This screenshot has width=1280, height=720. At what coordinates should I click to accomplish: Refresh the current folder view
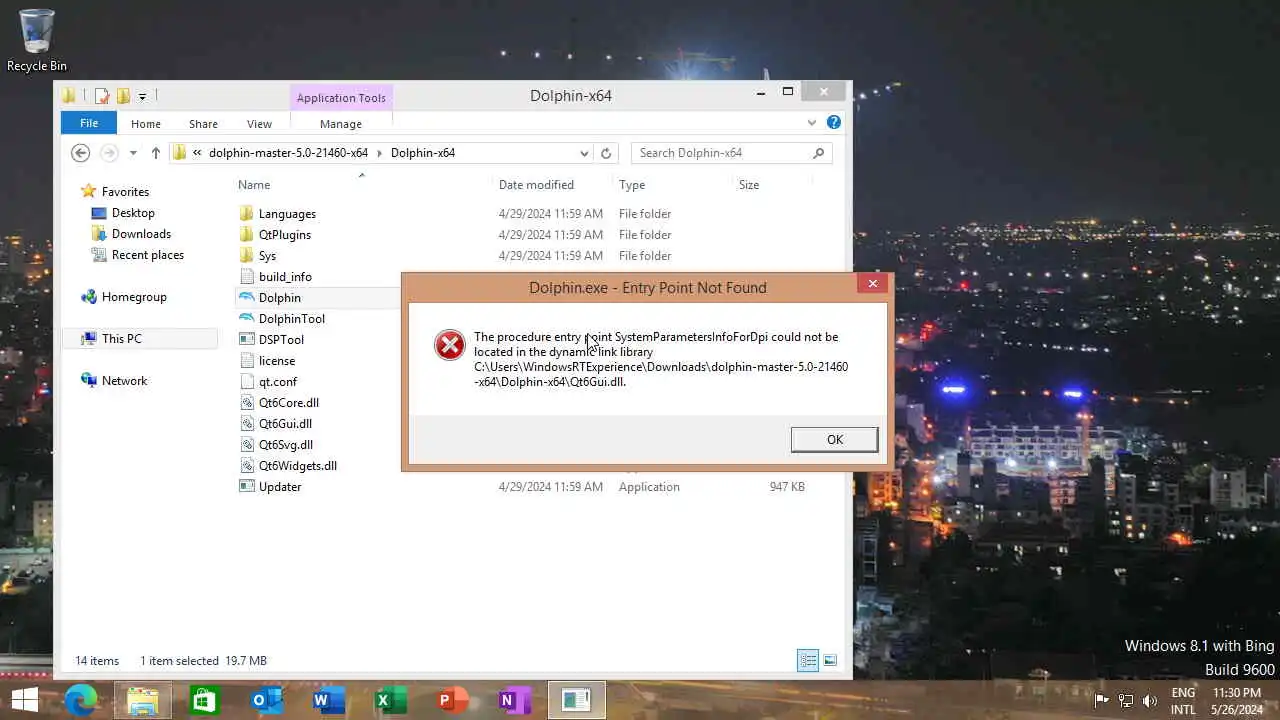pos(605,153)
